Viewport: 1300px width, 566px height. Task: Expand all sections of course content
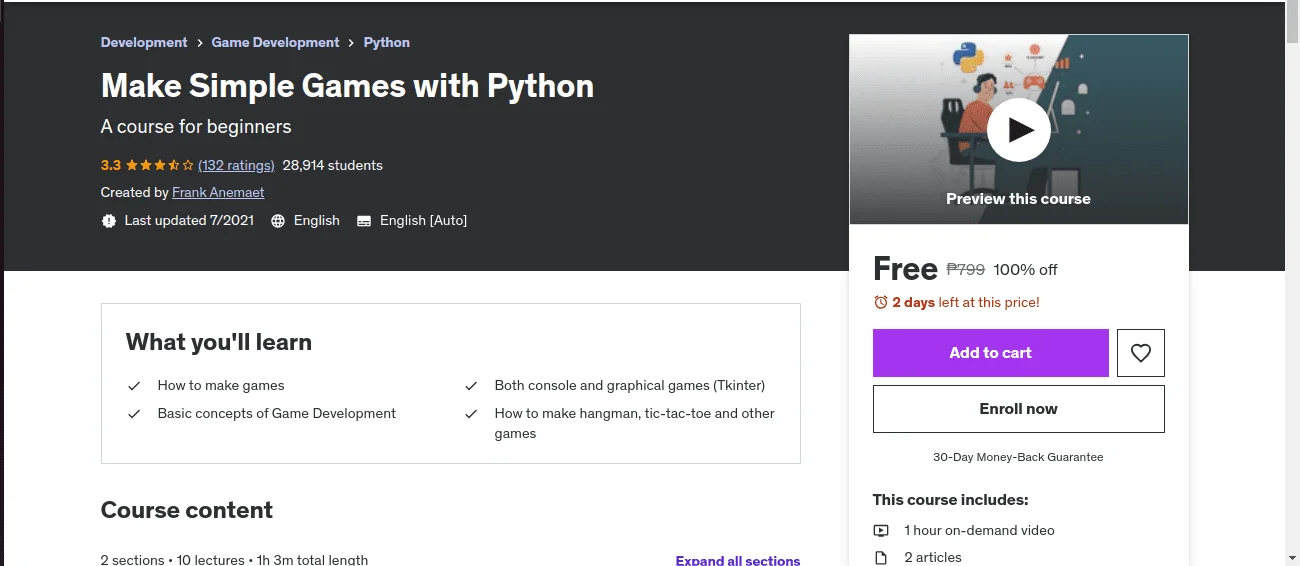point(738,560)
